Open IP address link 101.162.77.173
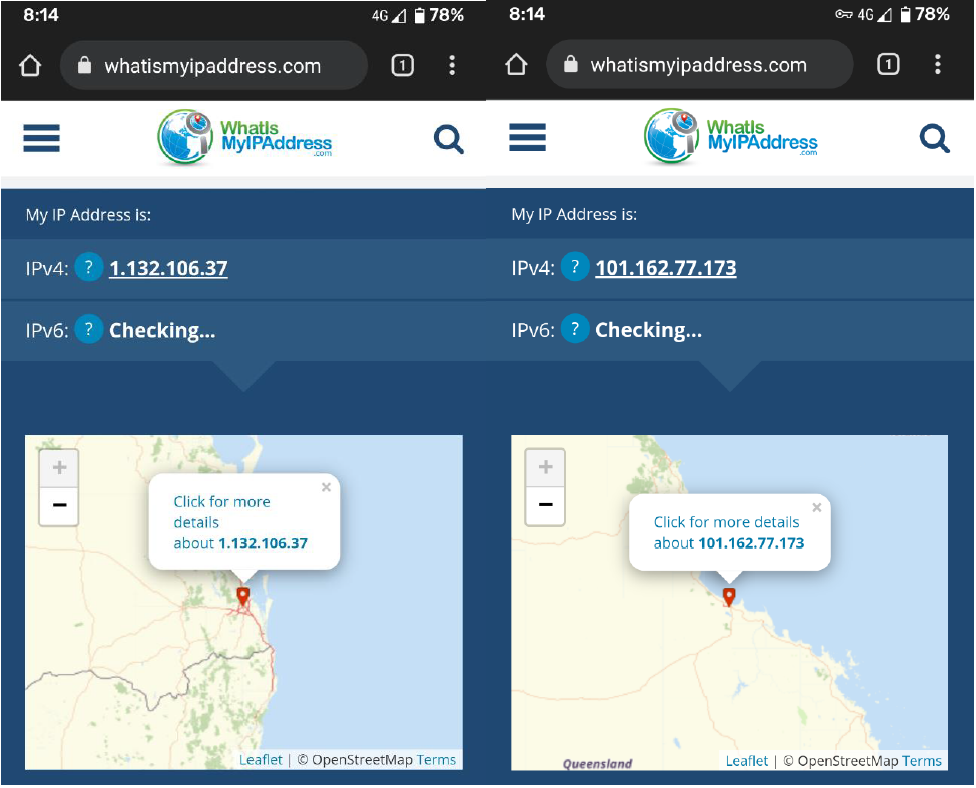 click(x=665, y=268)
